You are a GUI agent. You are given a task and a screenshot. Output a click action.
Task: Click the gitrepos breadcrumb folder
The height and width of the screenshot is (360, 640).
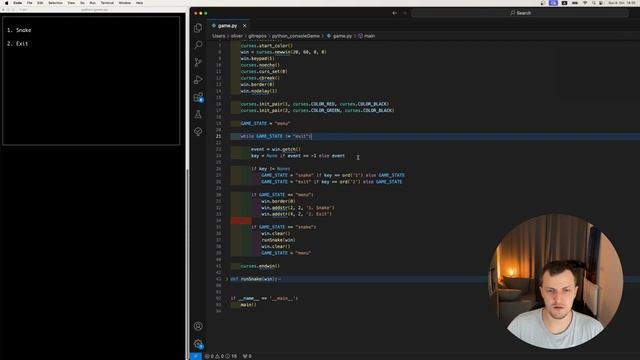click(257, 36)
